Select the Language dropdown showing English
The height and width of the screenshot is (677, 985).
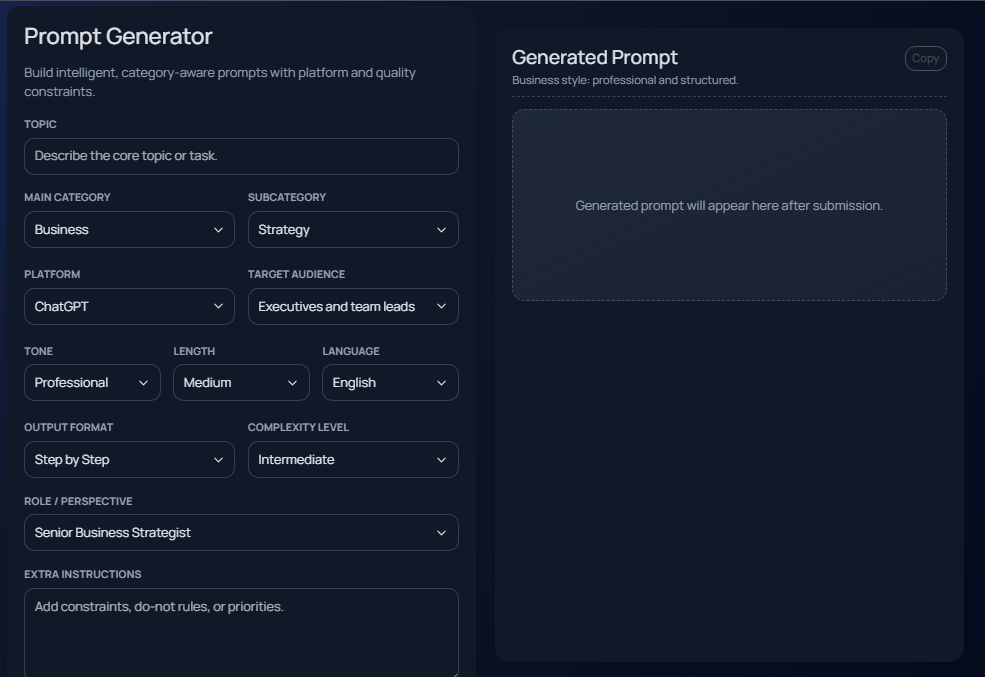pyautogui.click(x=389, y=383)
